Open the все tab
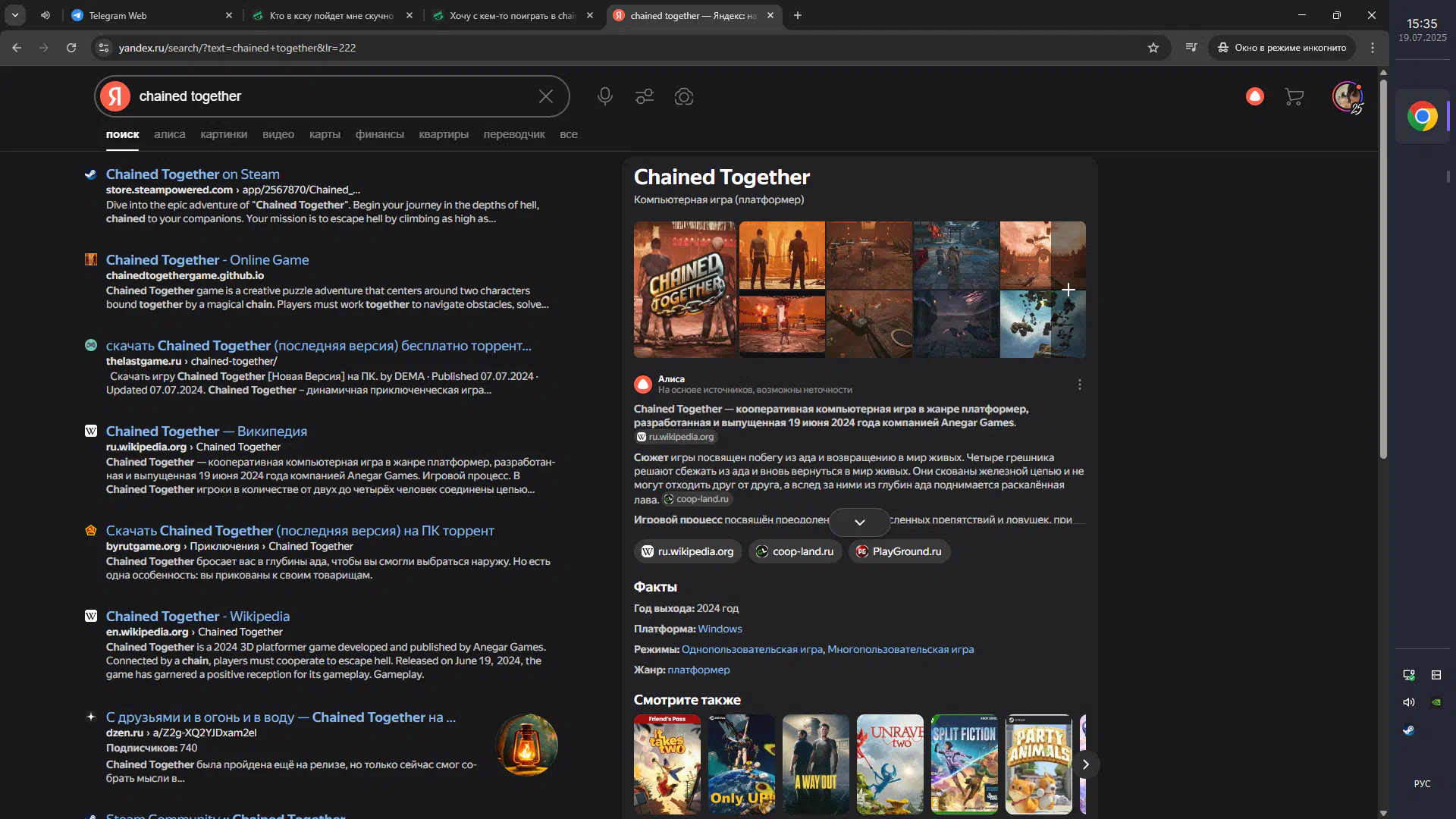The height and width of the screenshot is (819, 1456). coord(569,134)
